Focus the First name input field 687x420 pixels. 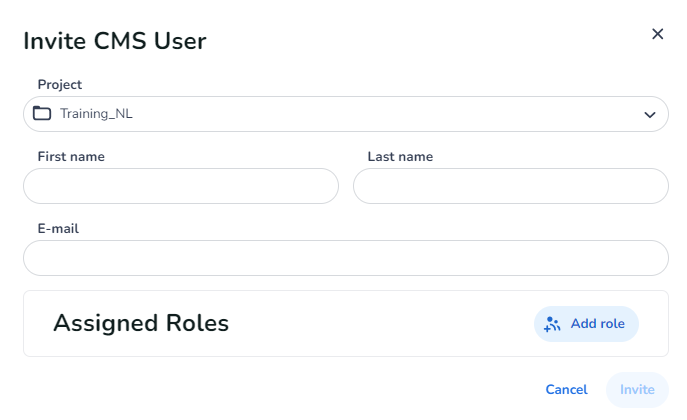181,186
